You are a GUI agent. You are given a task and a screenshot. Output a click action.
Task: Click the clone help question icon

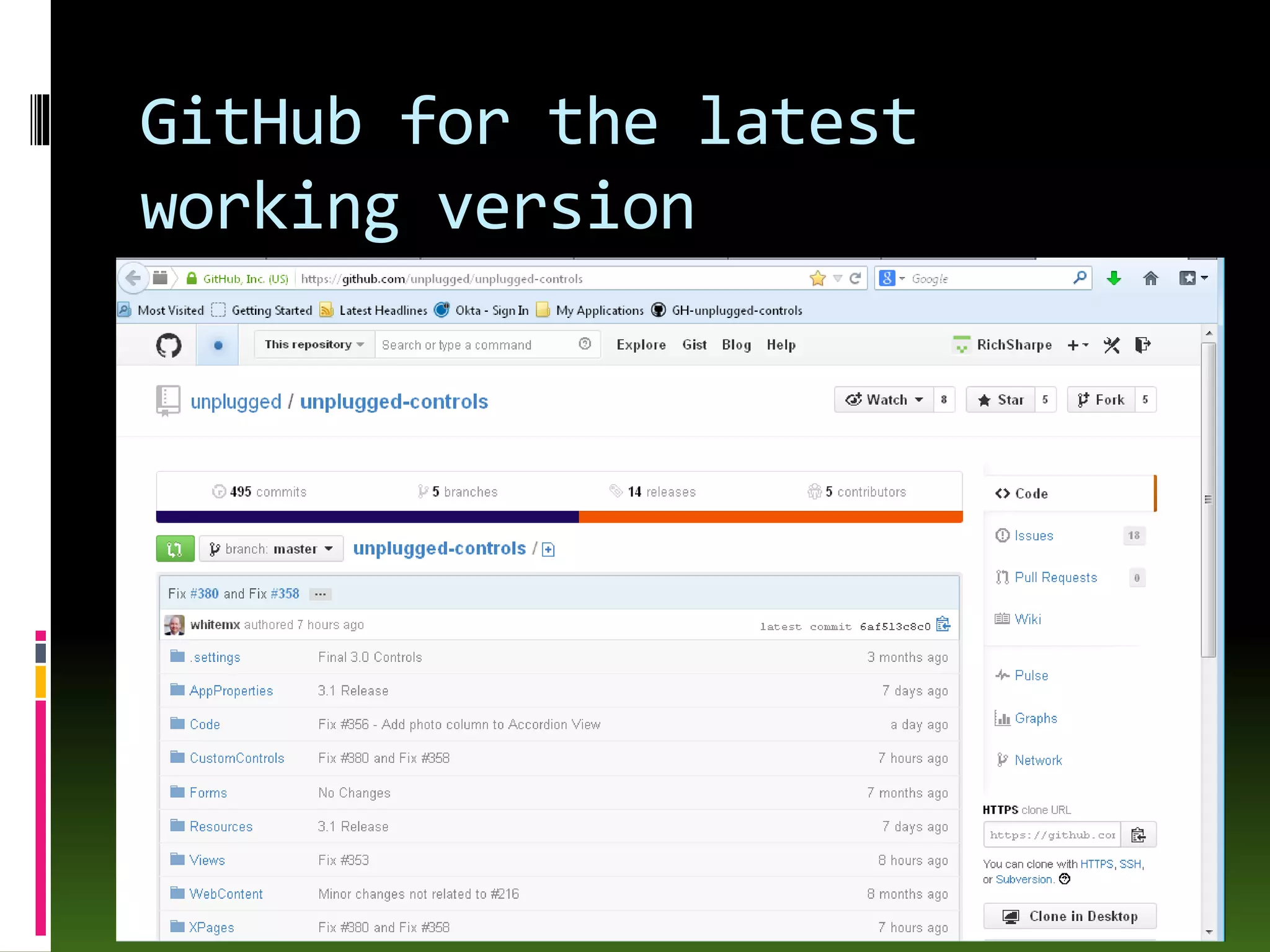(x=1065, y=879)
